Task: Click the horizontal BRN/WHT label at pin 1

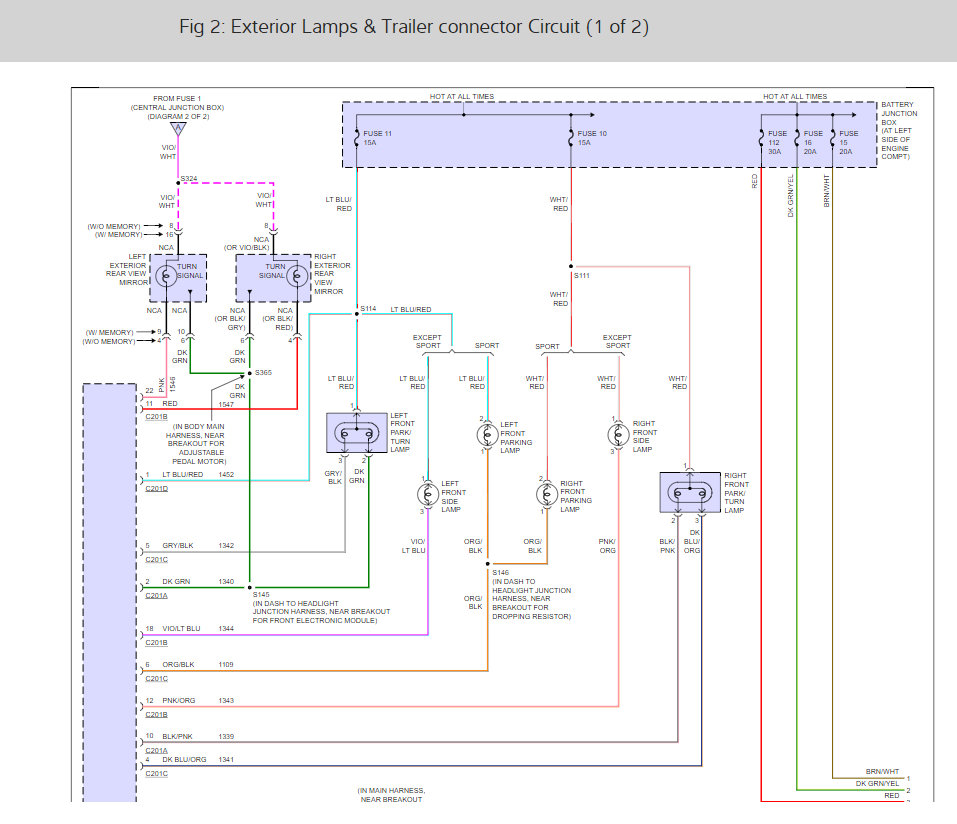Action: click(x=882, y=772)
